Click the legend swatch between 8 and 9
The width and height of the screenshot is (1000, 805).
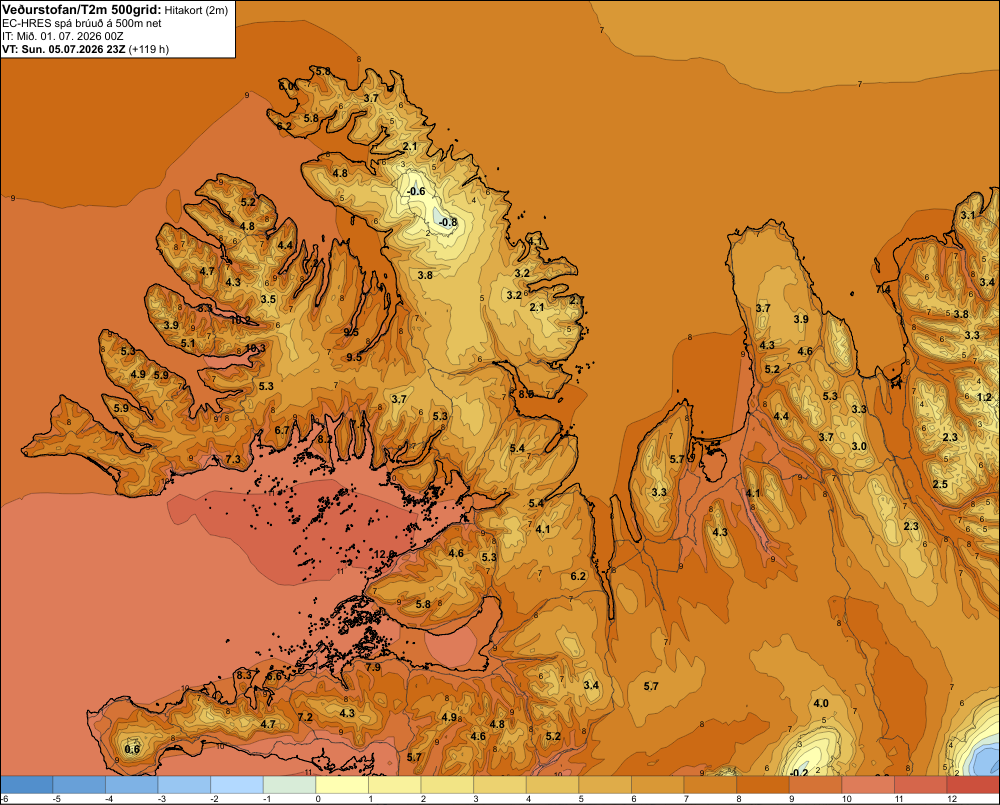(763, 784)
